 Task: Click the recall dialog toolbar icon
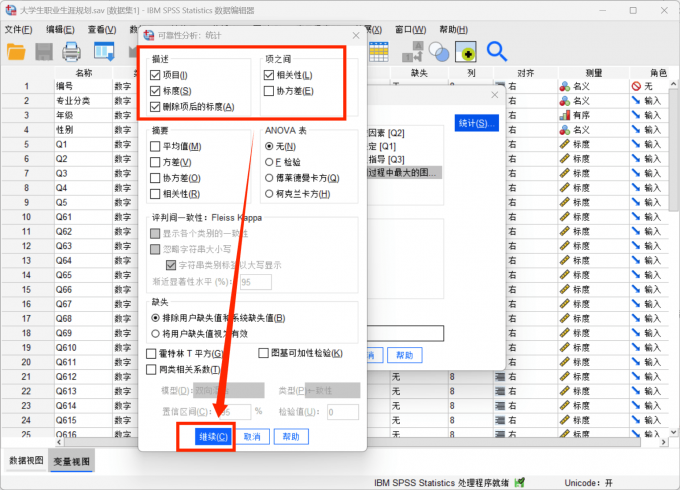pyautogui.click(x=104, y=51)
